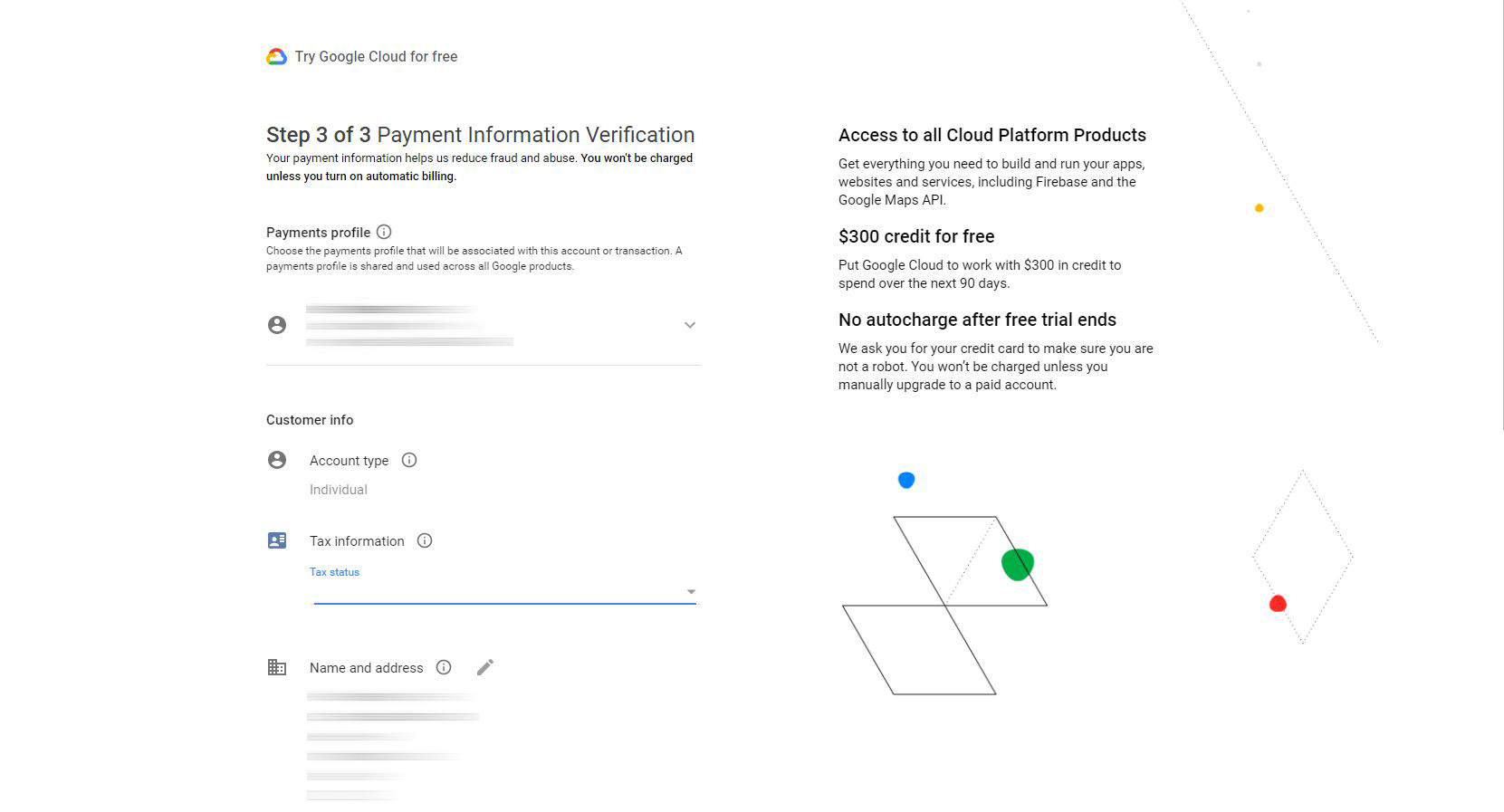Click the Name and address building icon
1504x812 pixels.
click(x=277, y=667)
